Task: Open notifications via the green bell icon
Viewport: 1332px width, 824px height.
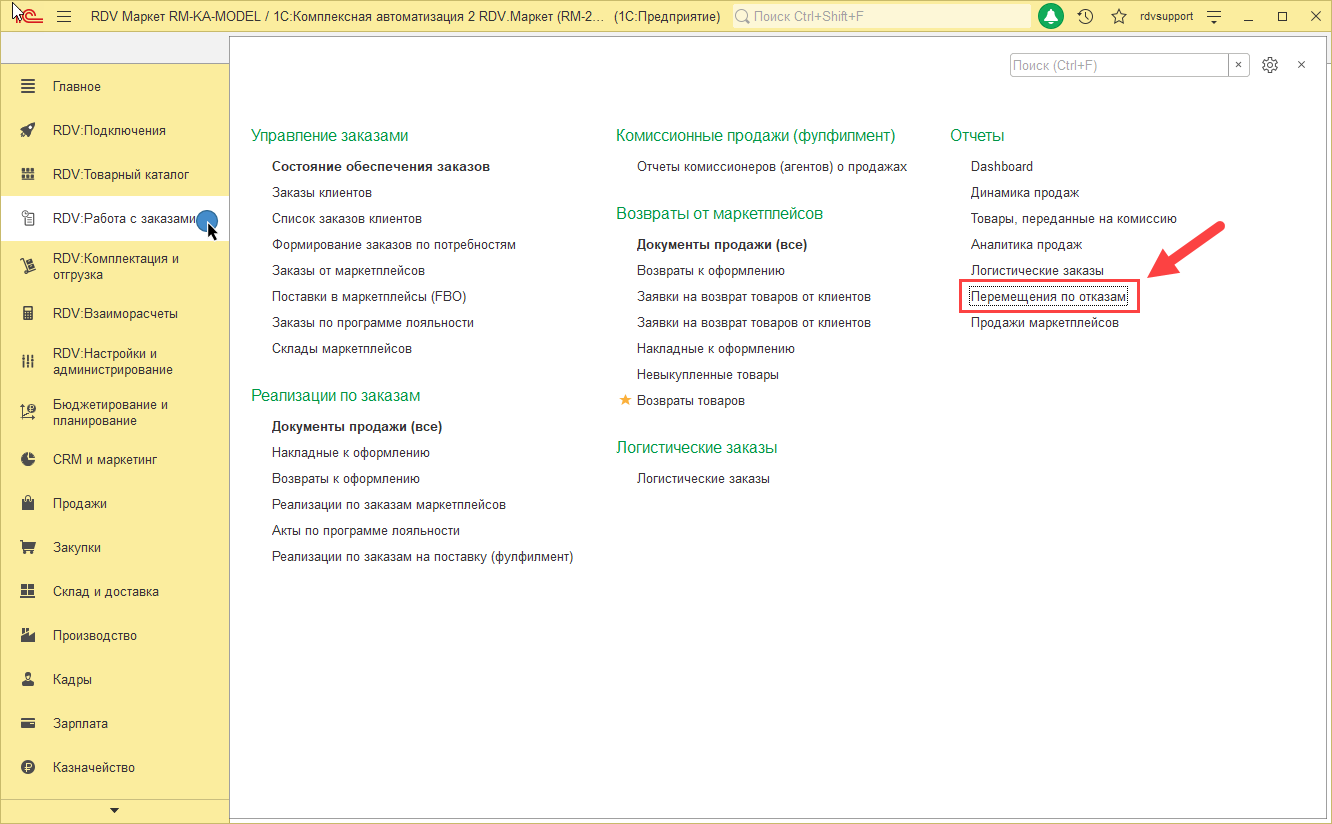Action: pos(1051,16)
